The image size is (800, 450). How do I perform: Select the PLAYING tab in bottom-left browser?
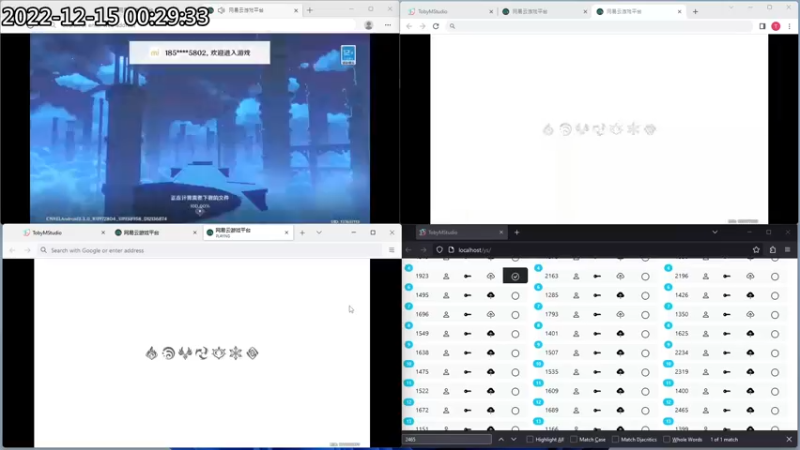tap(247, 232)
